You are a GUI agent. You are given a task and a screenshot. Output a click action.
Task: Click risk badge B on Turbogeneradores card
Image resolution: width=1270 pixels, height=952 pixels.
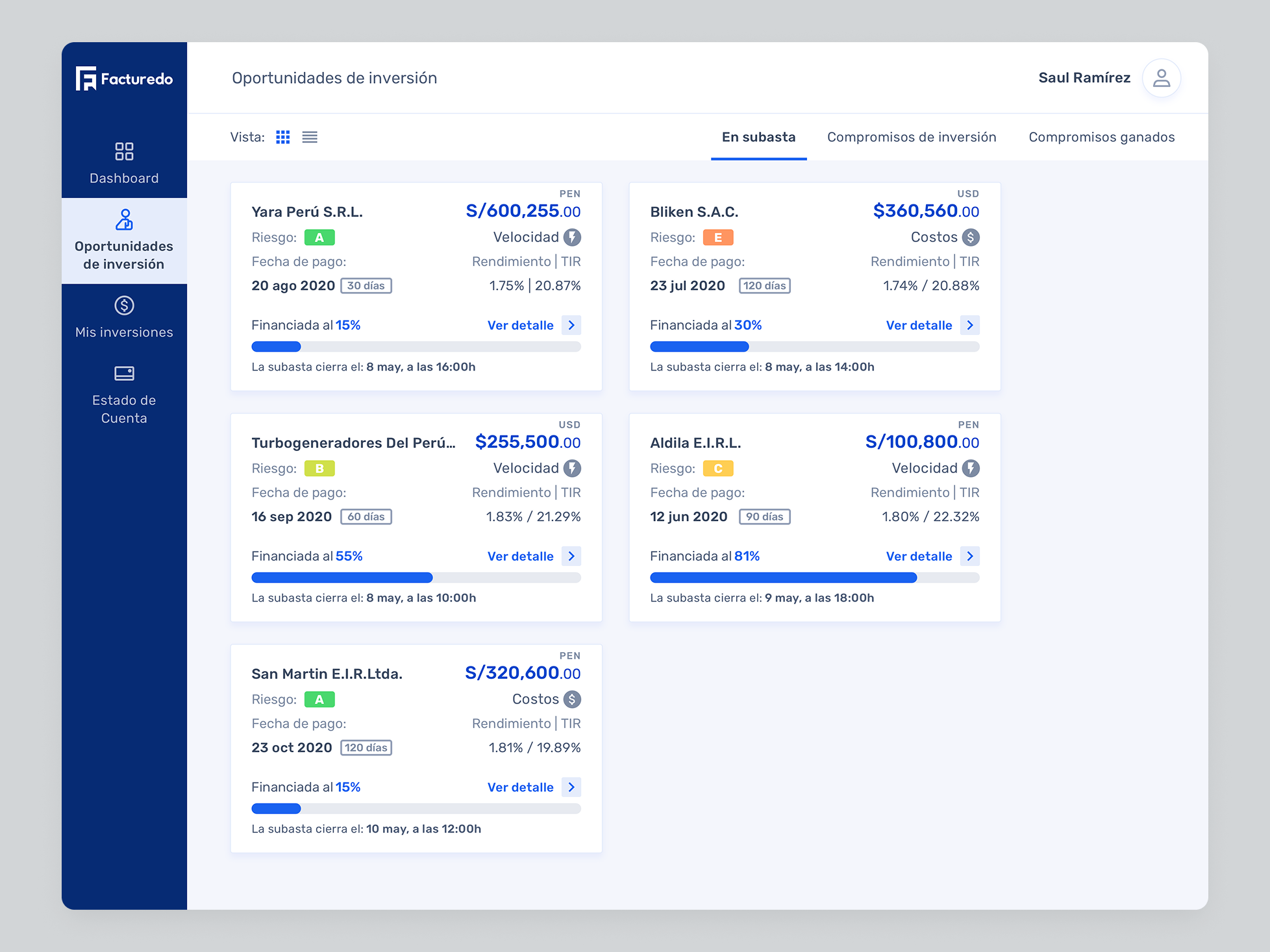[x=319, y=469]
